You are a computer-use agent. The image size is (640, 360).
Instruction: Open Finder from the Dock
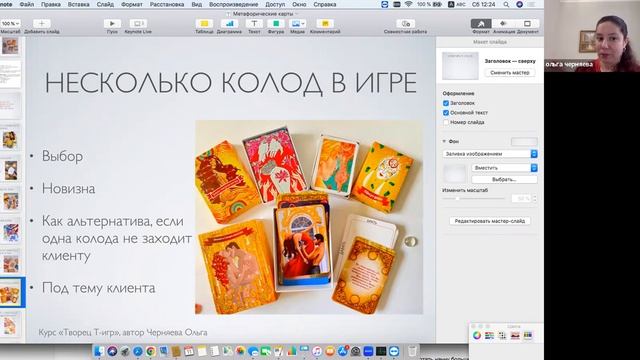(99, 351)
